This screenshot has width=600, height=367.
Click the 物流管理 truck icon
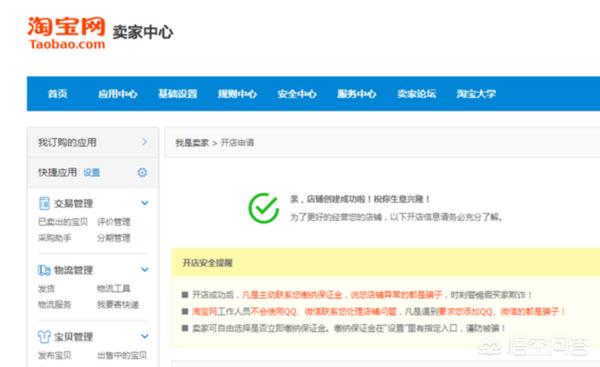pos(44,270)
